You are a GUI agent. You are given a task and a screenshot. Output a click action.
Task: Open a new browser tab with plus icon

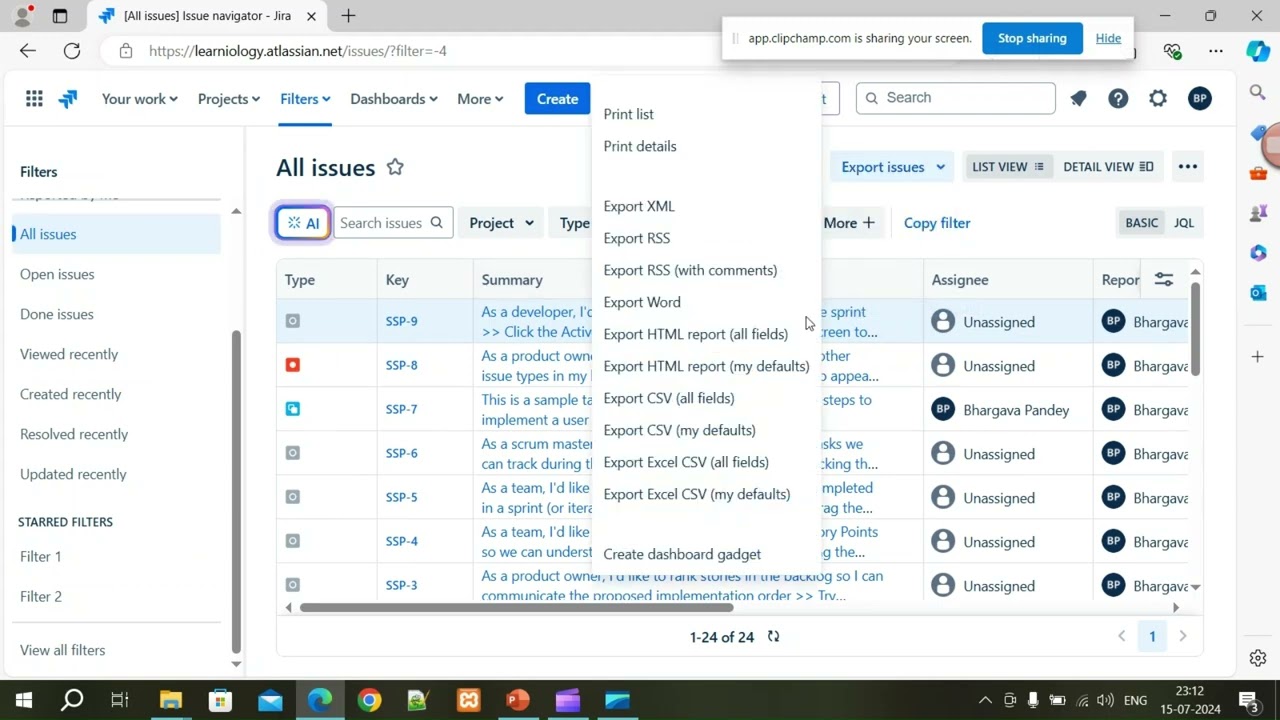click(x=348, y=16)
